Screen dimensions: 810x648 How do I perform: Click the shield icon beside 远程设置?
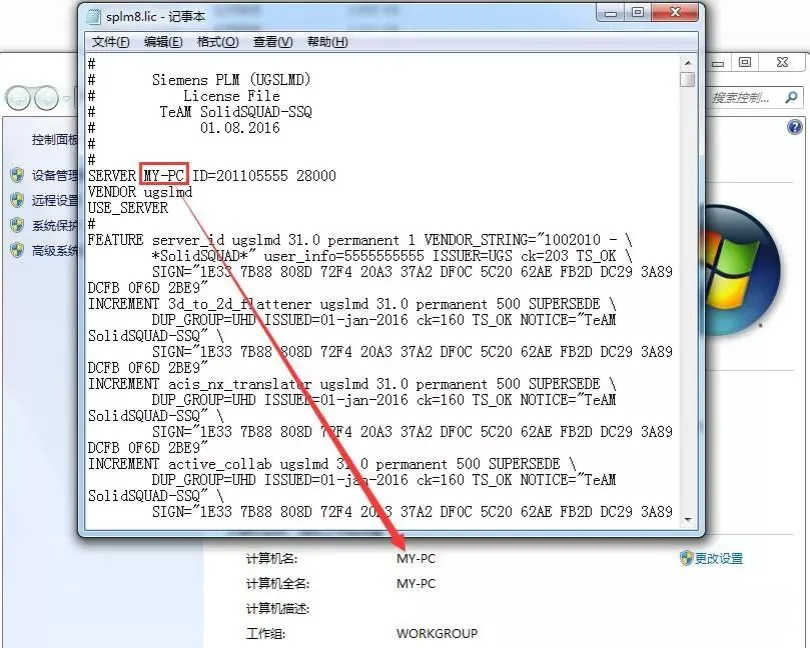(x=17, y=200)
